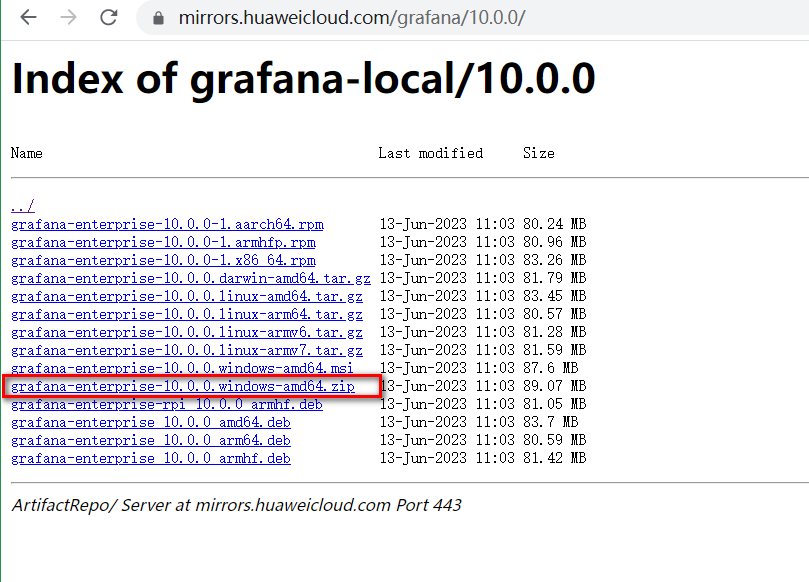Download the darwin-amd64.tar.gz package
Screen dimensions: 809x582
tap(190, 279)
